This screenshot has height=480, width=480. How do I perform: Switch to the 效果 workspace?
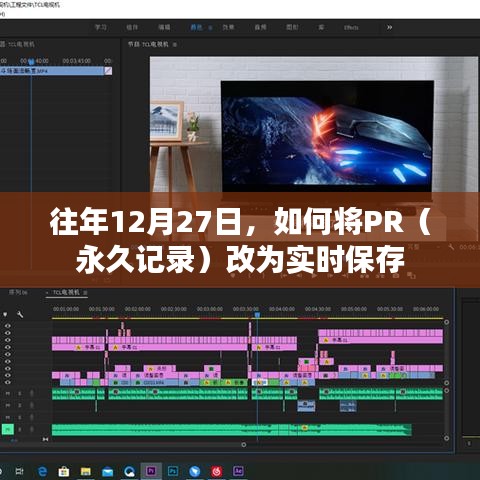[228, 27]
